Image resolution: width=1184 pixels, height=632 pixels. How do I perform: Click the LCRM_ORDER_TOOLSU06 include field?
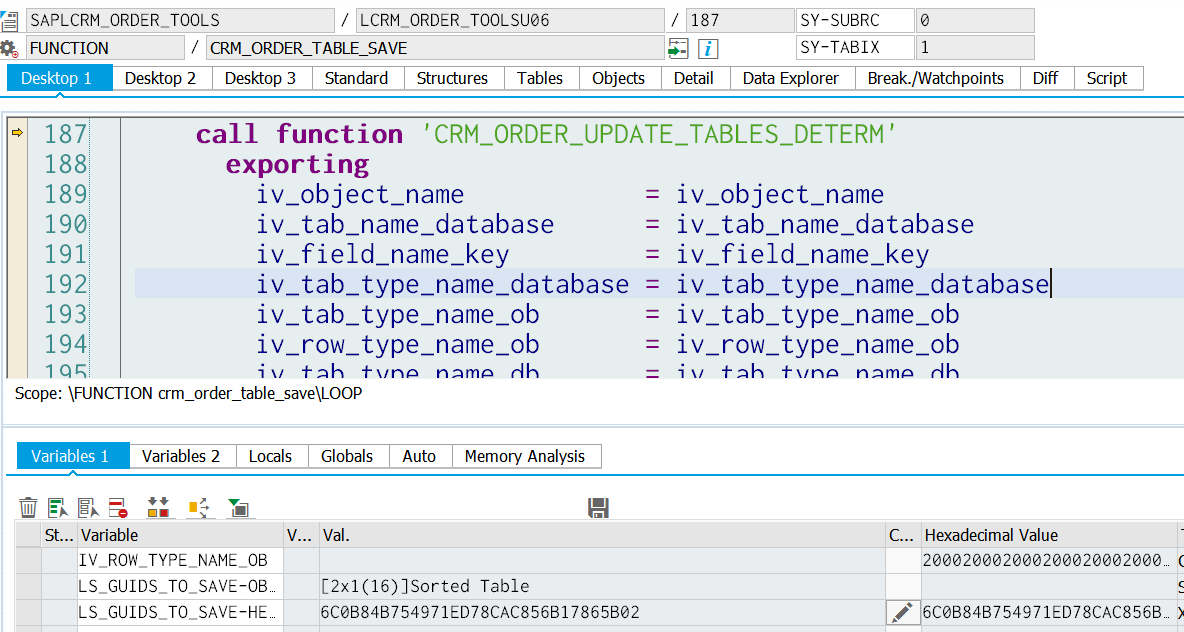(x=510, y=21)
